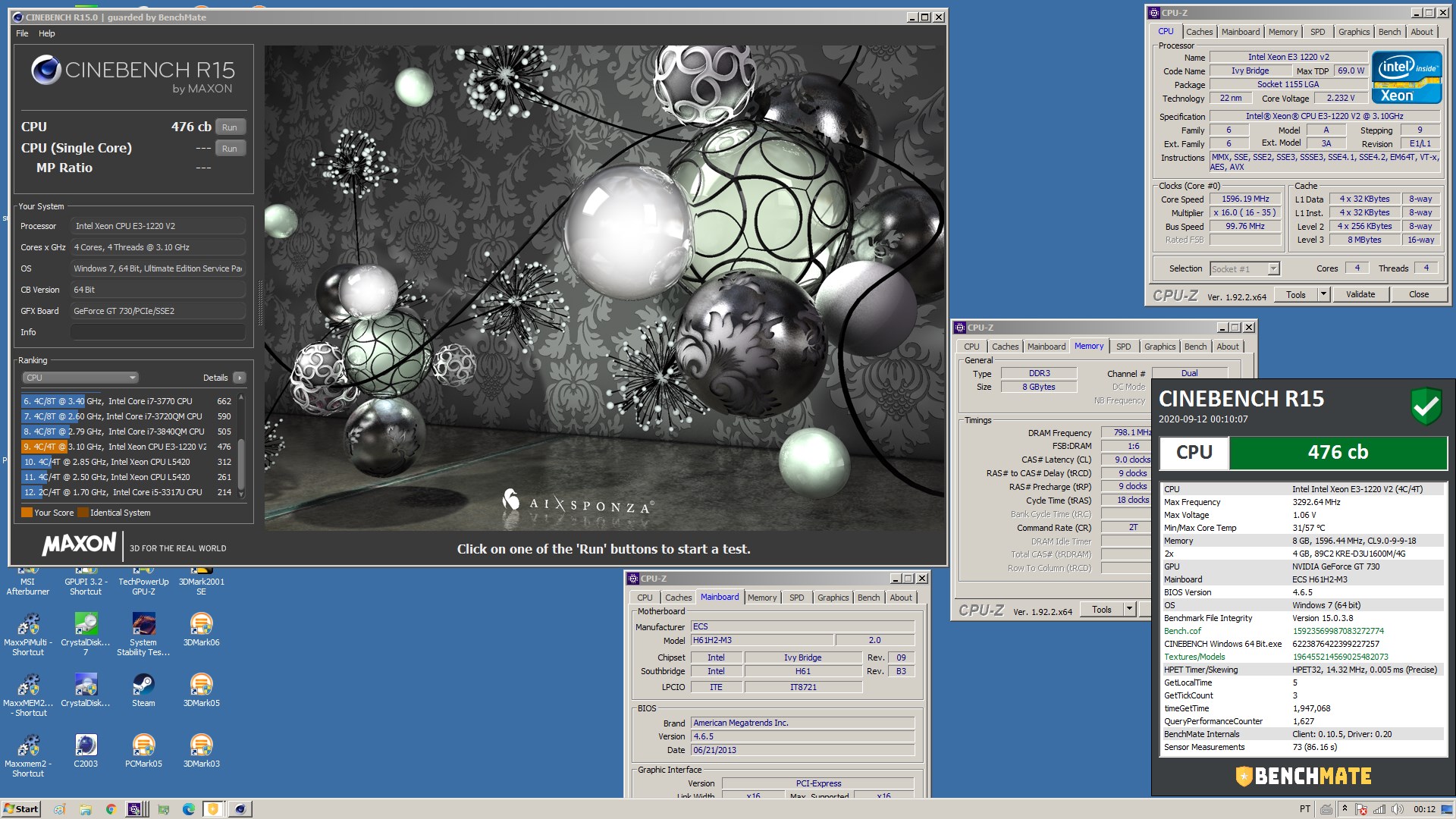Show hidden icons in system tray
Screen dimensions: 1456x819
[1345, 809]
